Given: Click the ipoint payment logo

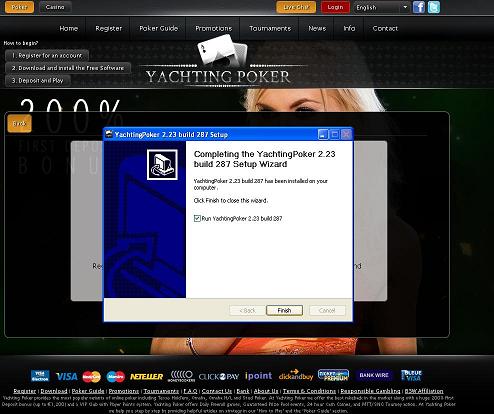Looking at the screenshot, I should 259,376.
